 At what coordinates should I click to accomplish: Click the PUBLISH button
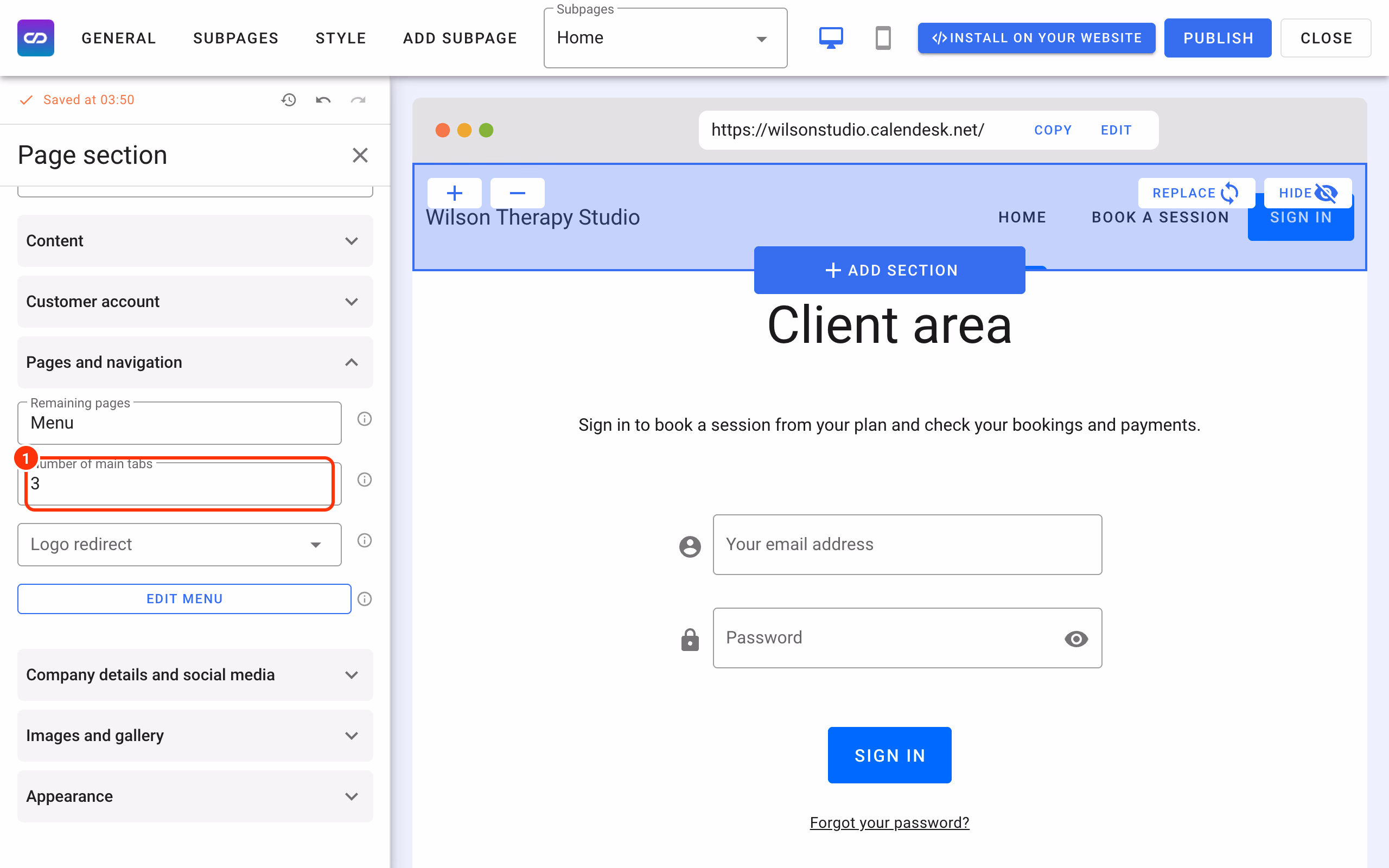(1218, 38)
